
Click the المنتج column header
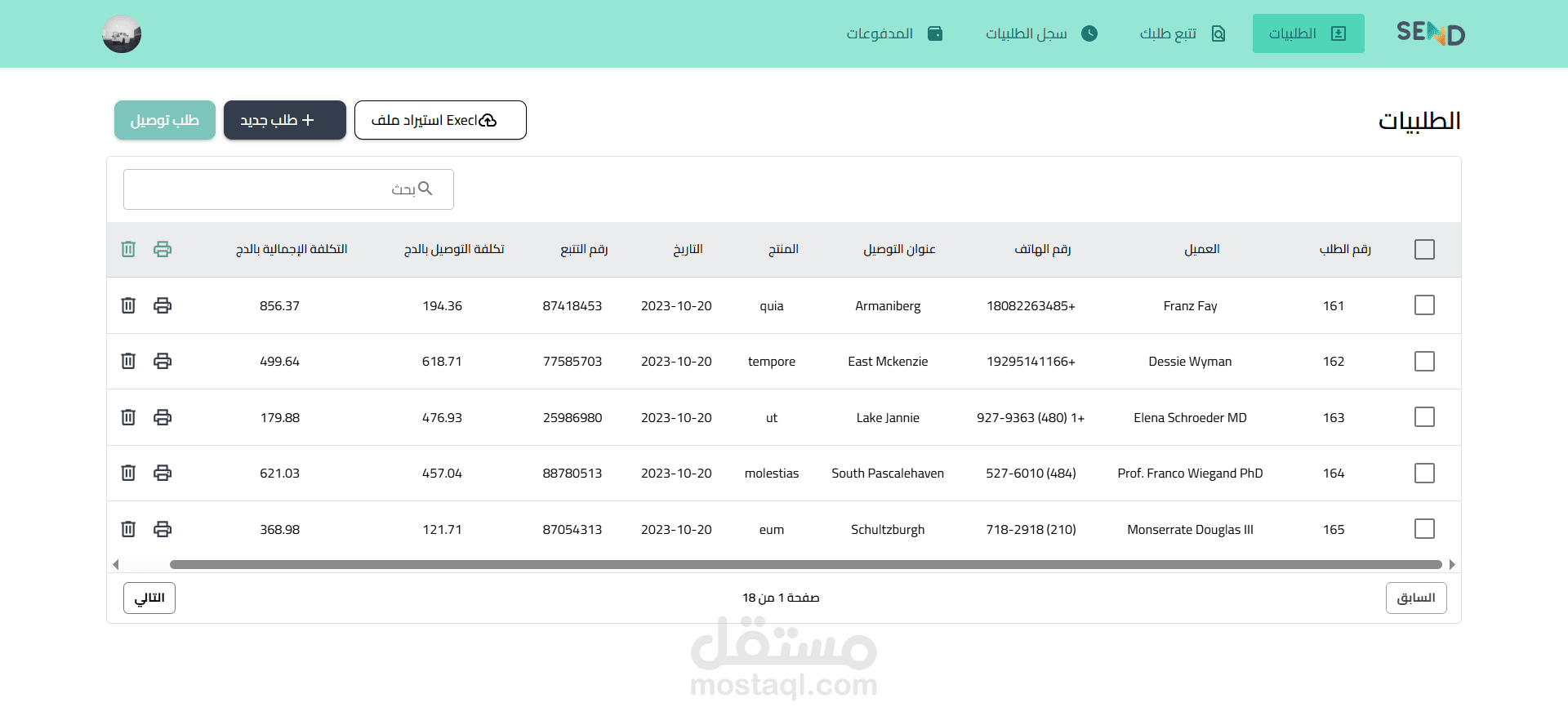pos(783,249)
